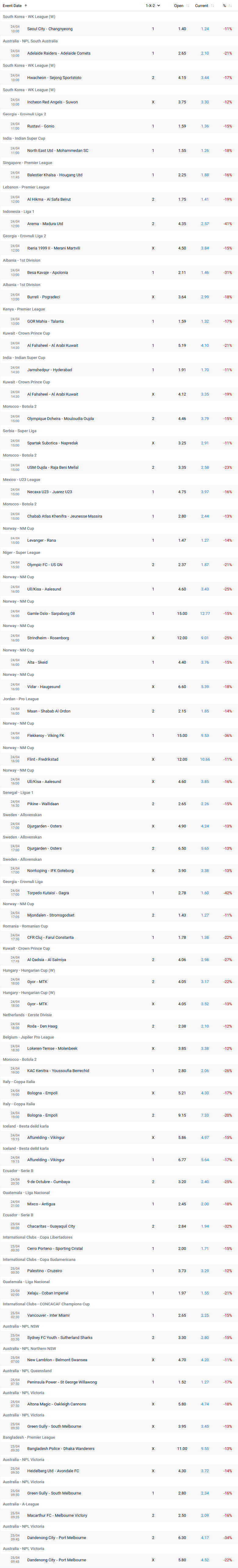This screenshot has width=238, height=1568.
Task: Select the Current column header label
Action: click(x=201, y=5)
